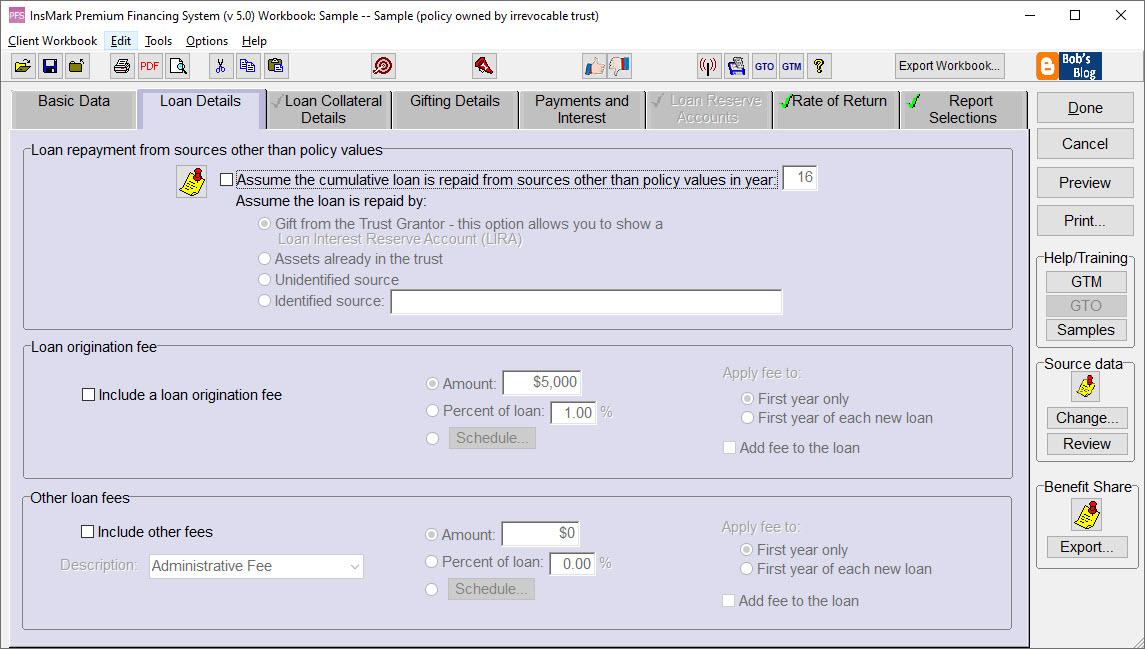Cut using the scissors toolbar icon
1145x649 pixels.
[x=220, y=65]
